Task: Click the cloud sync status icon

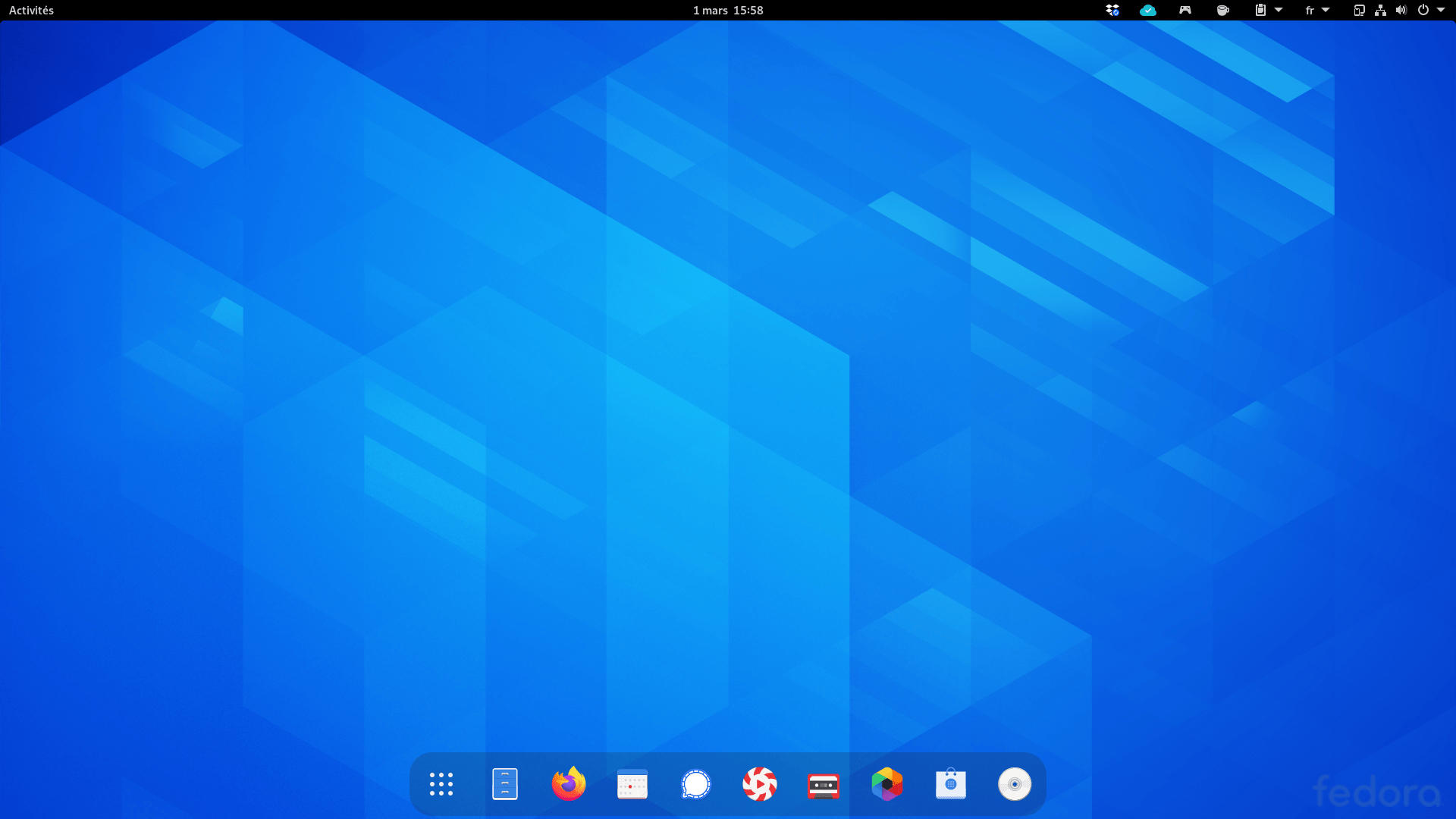Action: 1147,10
